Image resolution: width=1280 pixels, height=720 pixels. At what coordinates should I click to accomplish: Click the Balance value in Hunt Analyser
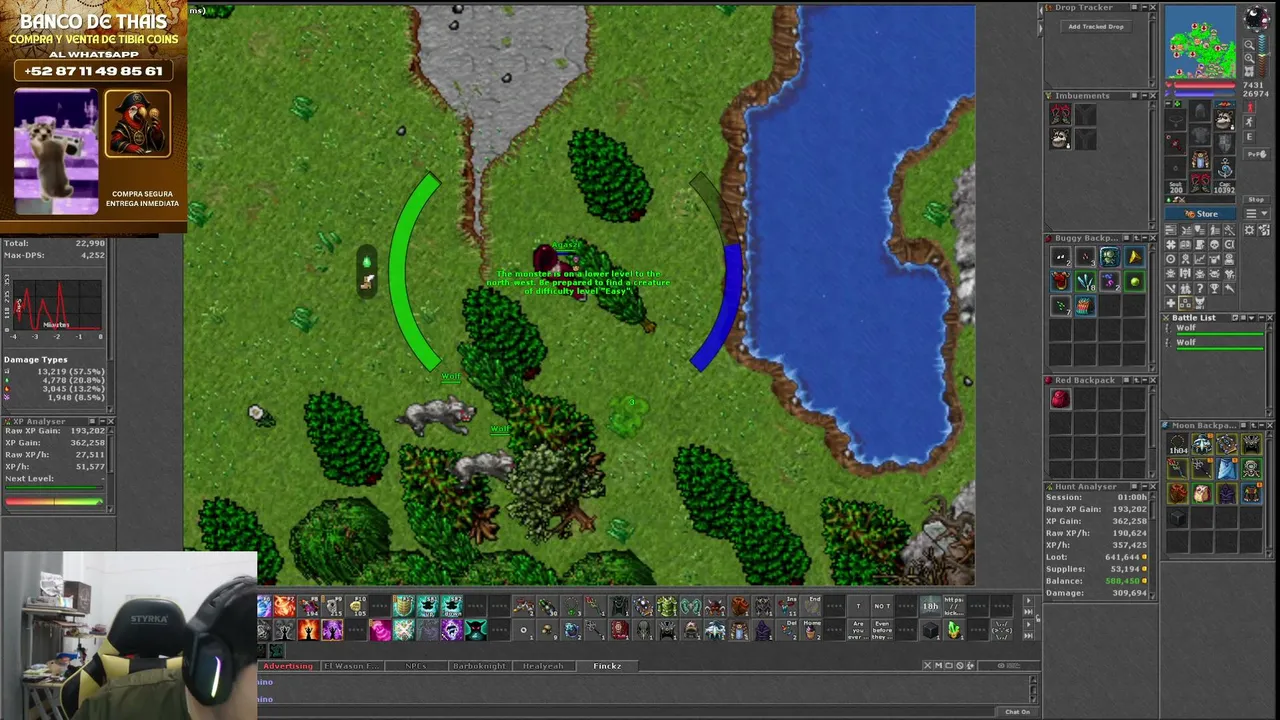pos(1121,581)
